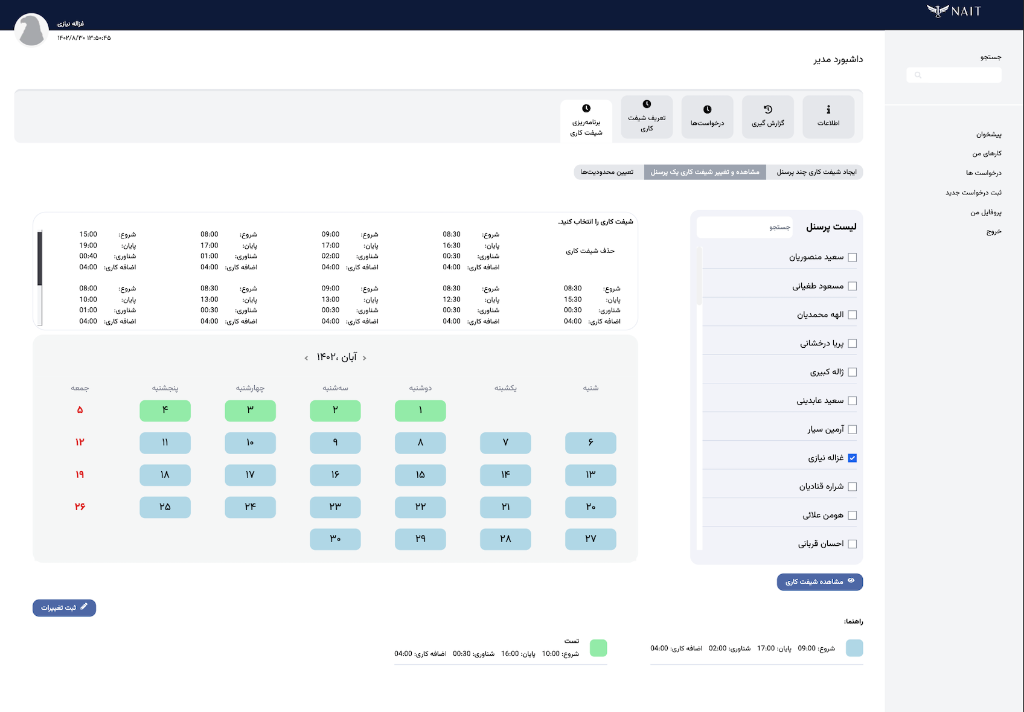The image size is (1024, 712).
Task: Select day 1 on the calendar
Action: (421, 410)
